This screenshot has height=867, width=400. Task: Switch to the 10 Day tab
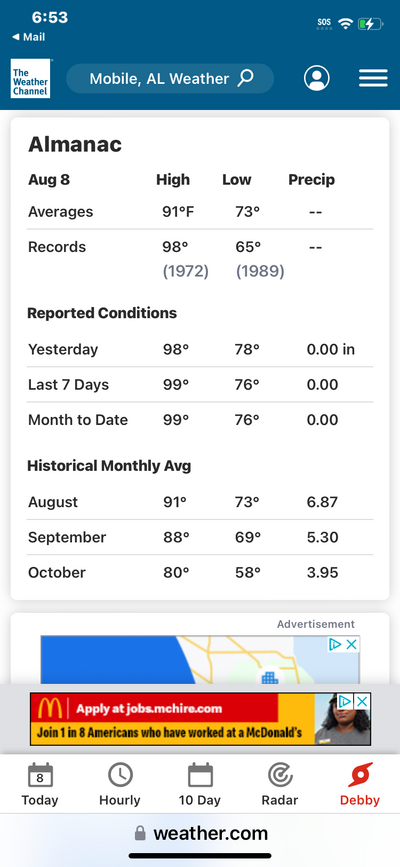coord(200,784)
